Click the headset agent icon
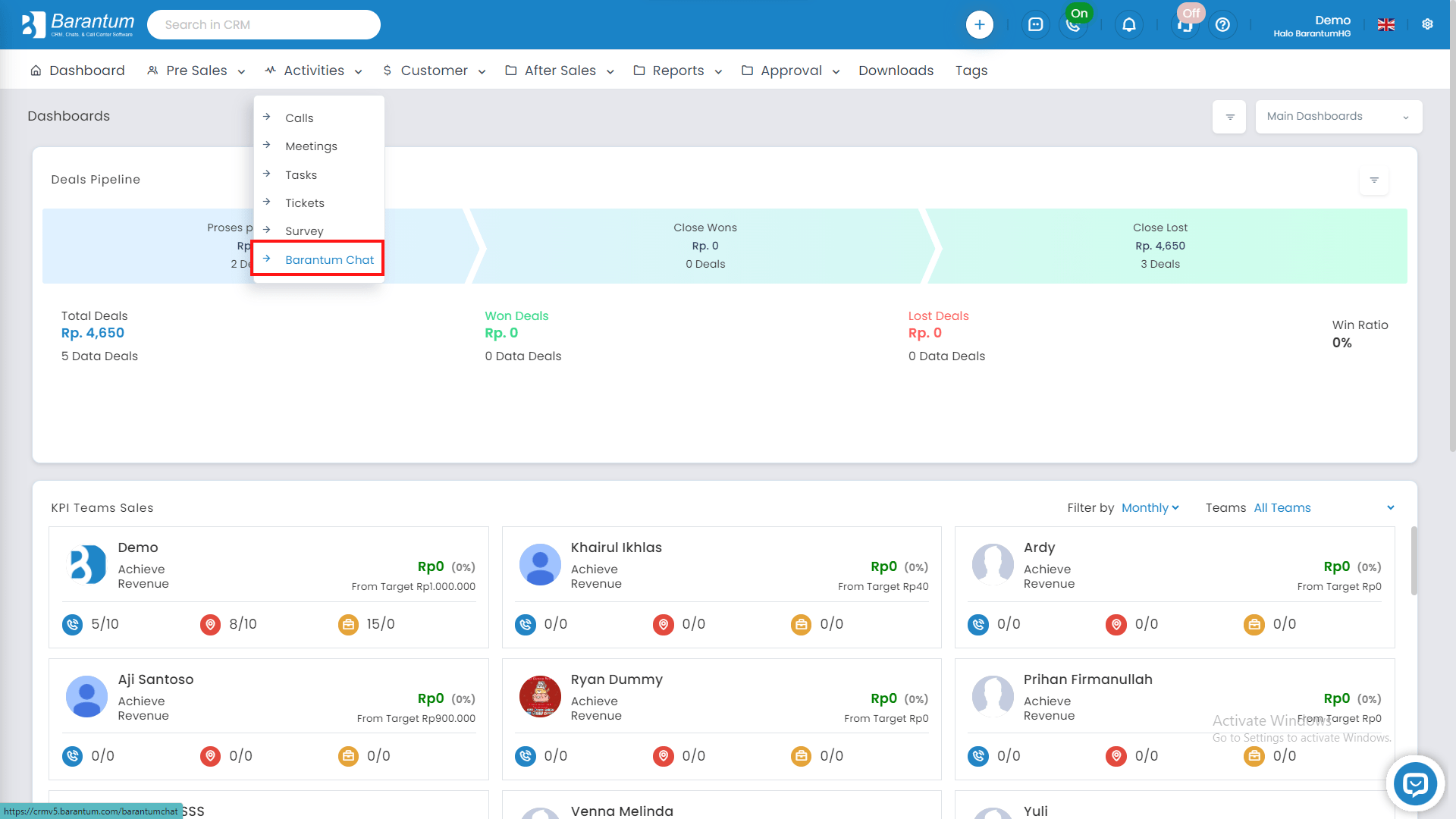The height and width of the screenshot is (819, 1456). [1185, 26]
